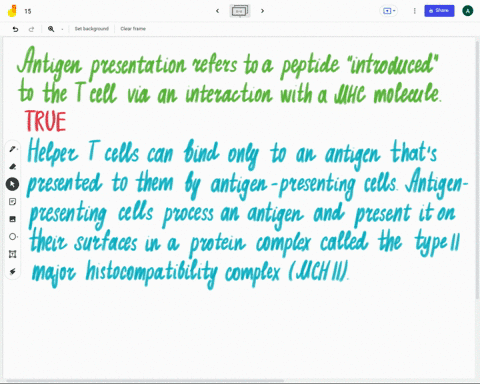Go to the previous frame arrow

[218, 11]
